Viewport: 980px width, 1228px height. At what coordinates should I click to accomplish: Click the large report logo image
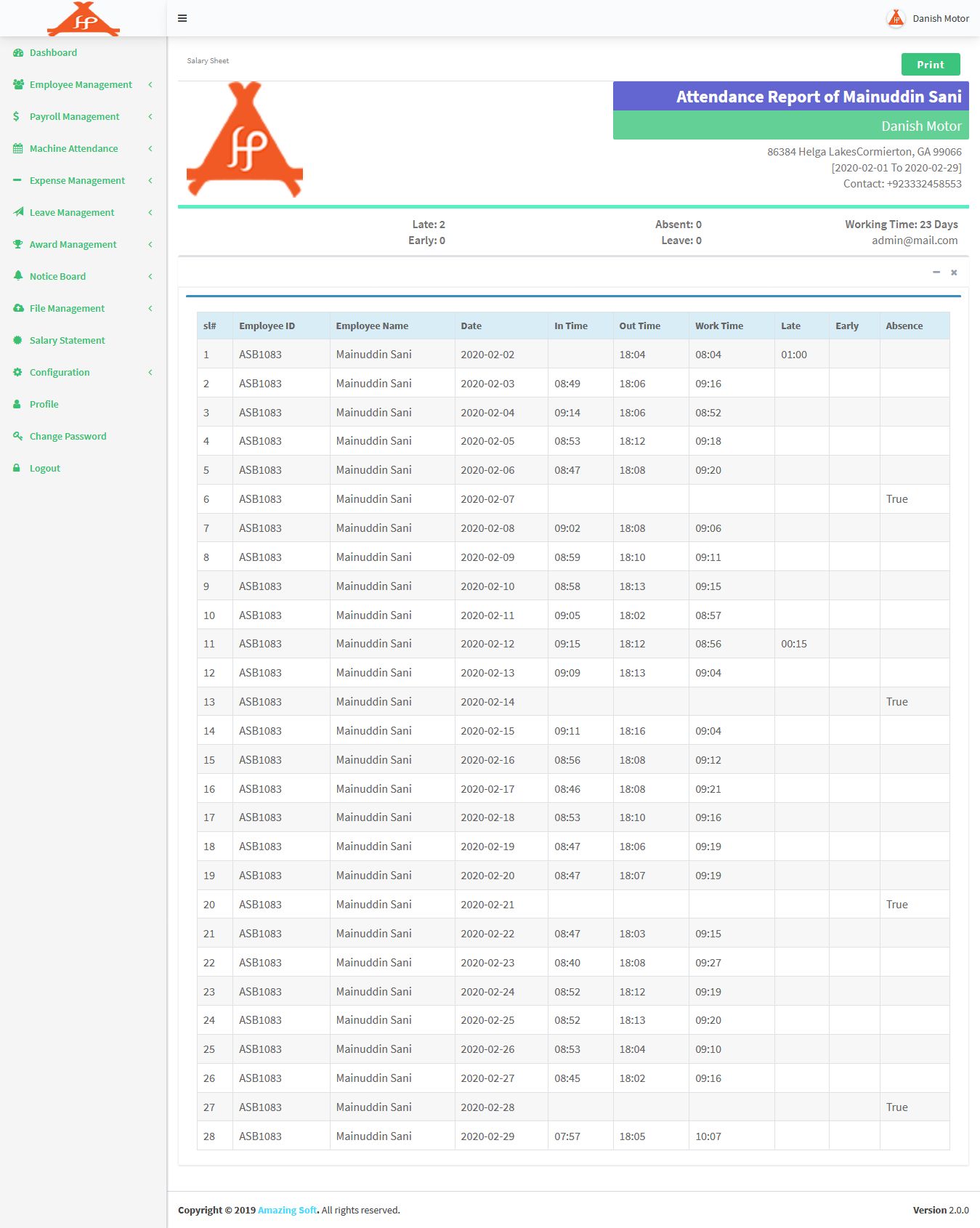(245, 140)
